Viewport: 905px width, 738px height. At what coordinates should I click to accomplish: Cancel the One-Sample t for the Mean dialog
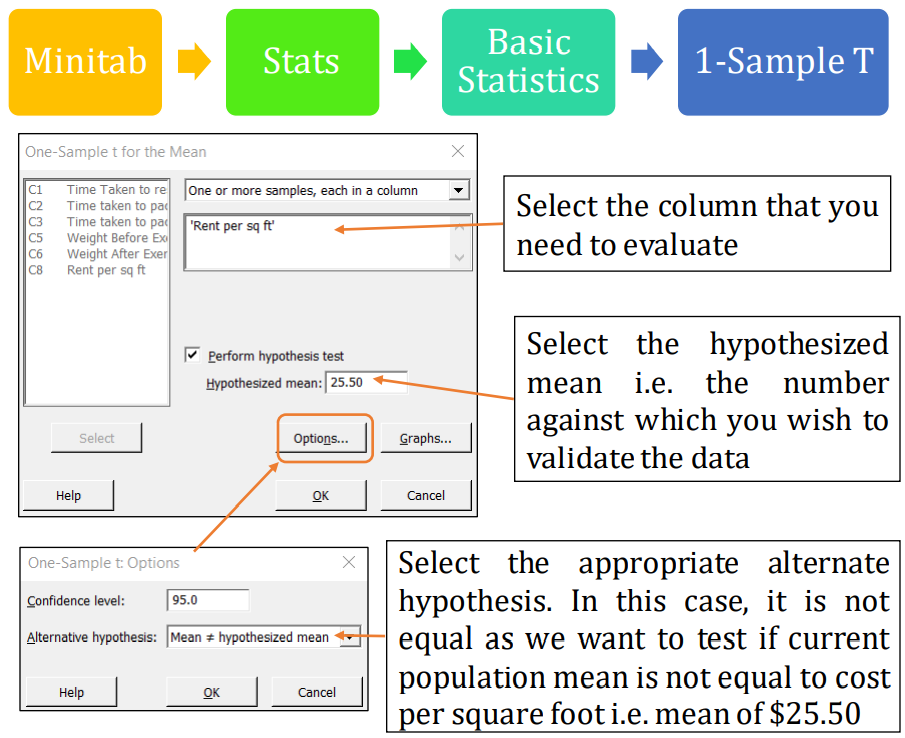tap(426, 495)
